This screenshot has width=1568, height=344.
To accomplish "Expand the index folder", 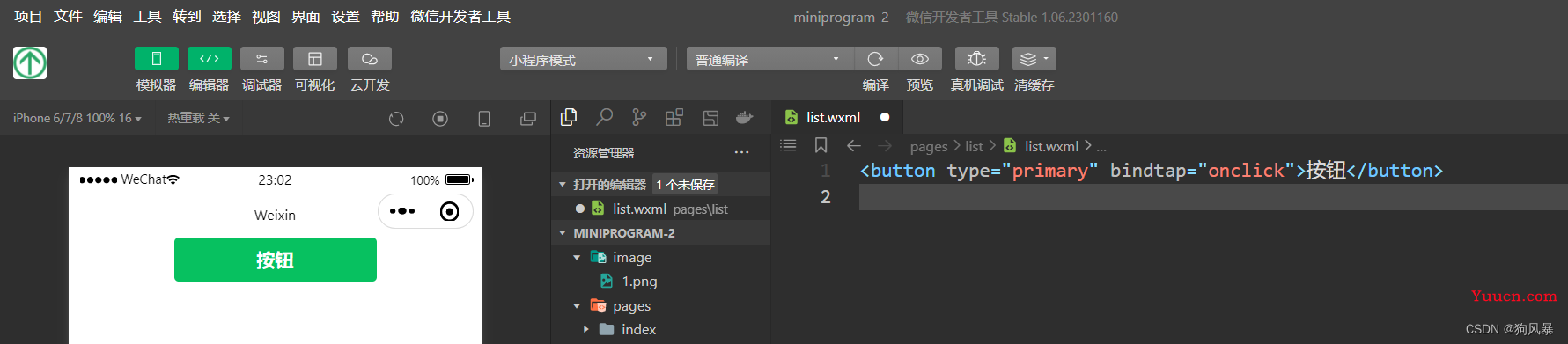I will click(585, 329).
